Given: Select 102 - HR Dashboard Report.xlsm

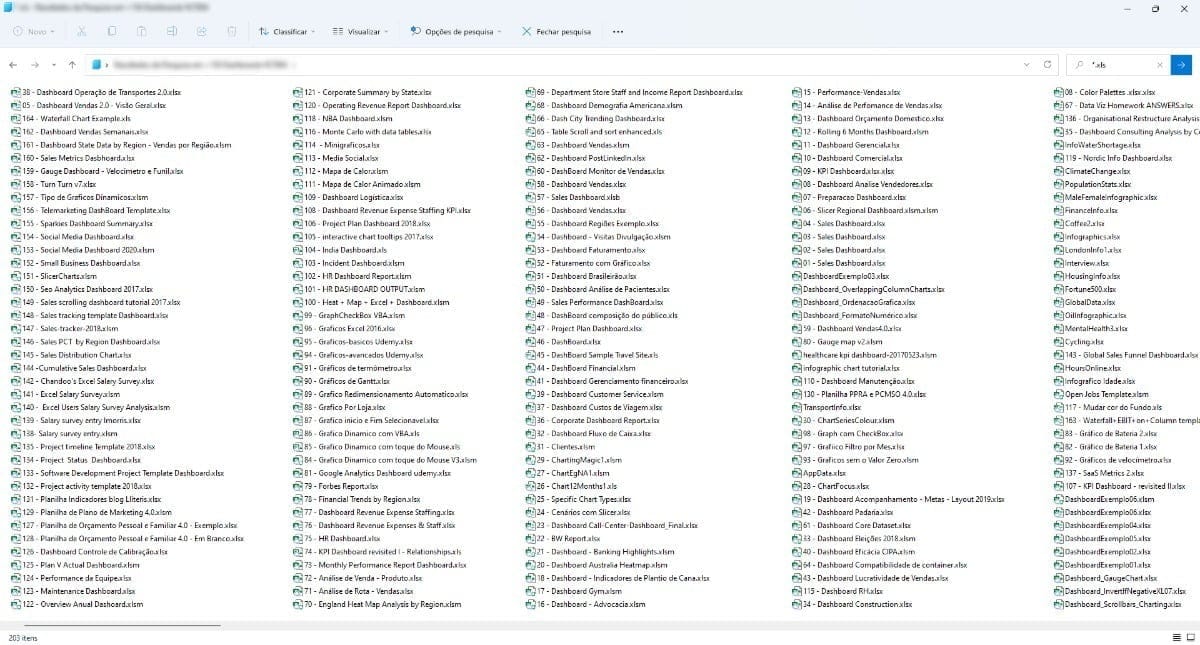Looking at the screenshot, I should (x=352, y=276).
